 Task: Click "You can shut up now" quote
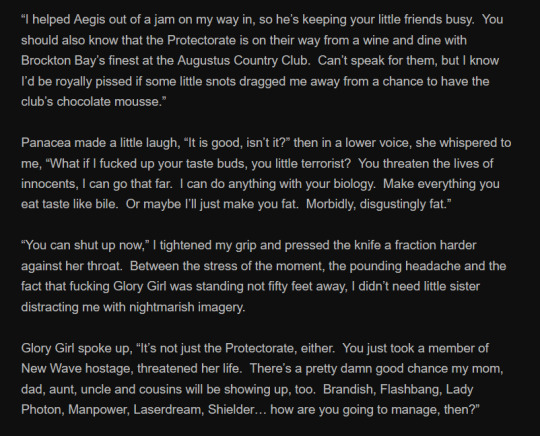[84, 245]
